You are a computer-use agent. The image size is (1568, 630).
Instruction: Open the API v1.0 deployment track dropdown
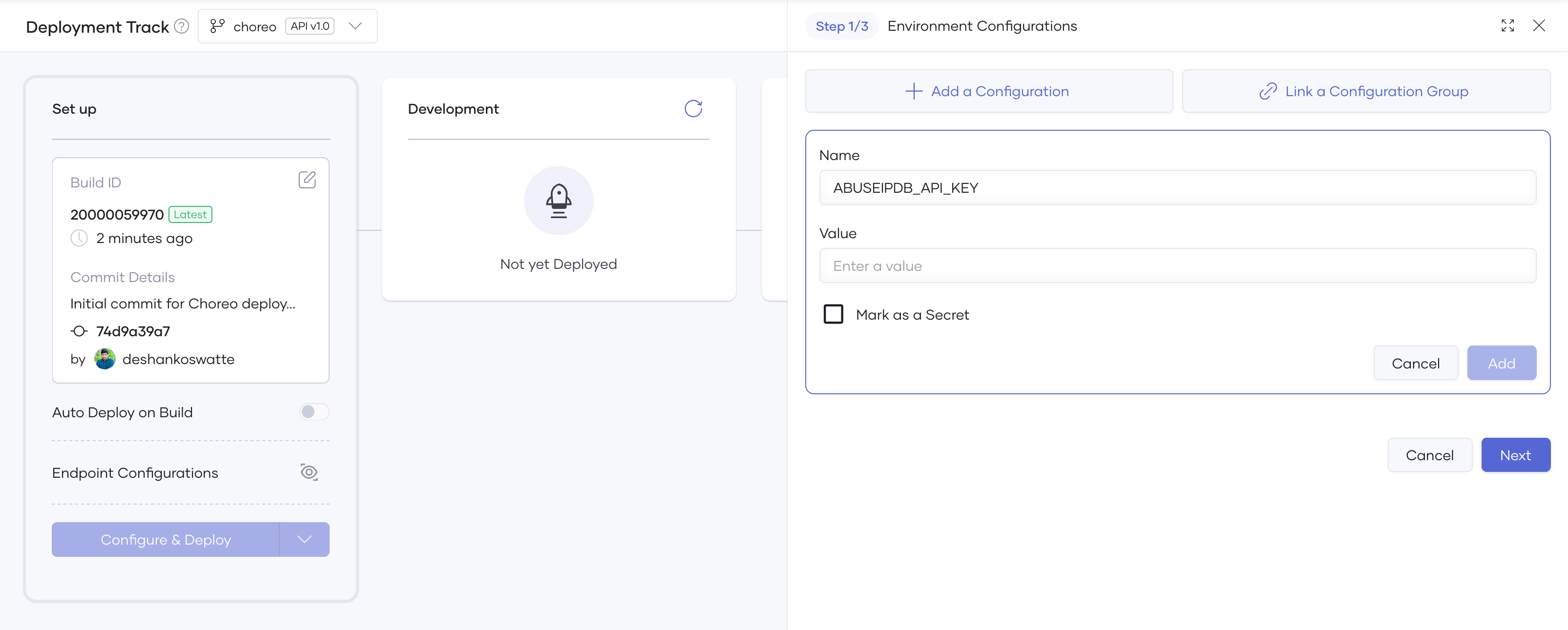(x=355, y=25)
